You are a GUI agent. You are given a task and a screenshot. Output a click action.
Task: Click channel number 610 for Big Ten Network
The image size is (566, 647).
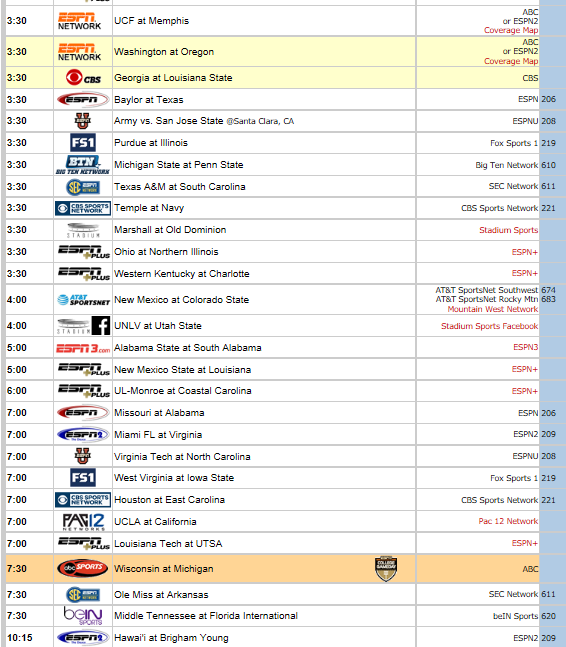pyautogui.click(x=549, y=165)
